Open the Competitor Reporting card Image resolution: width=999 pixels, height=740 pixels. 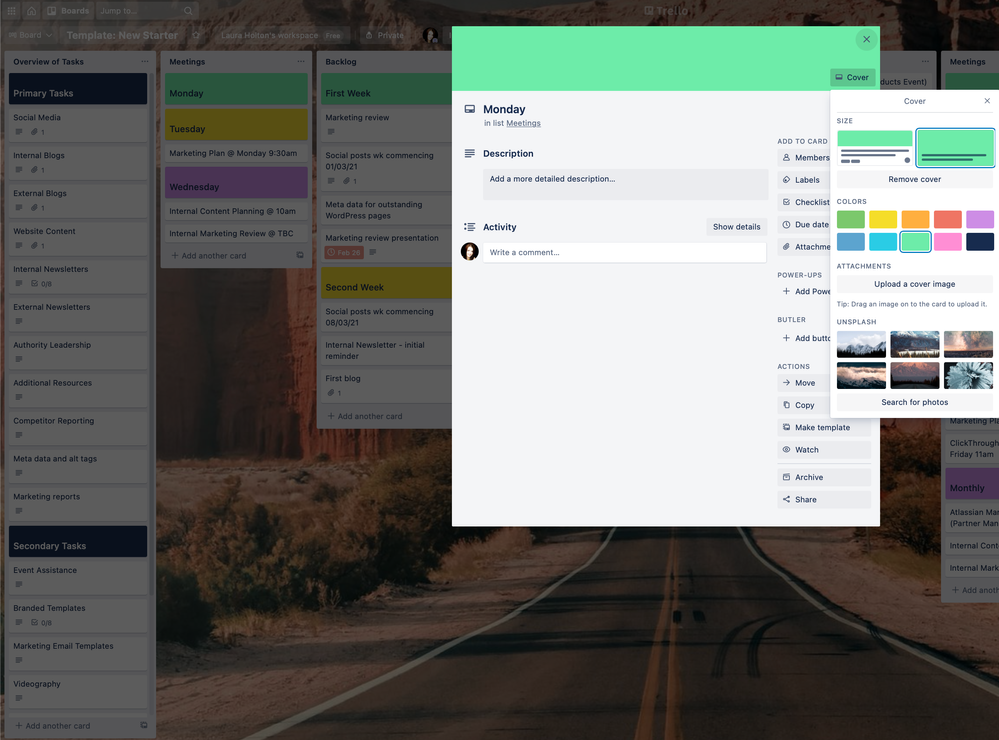pyautogui.click(x=78, y=428)
